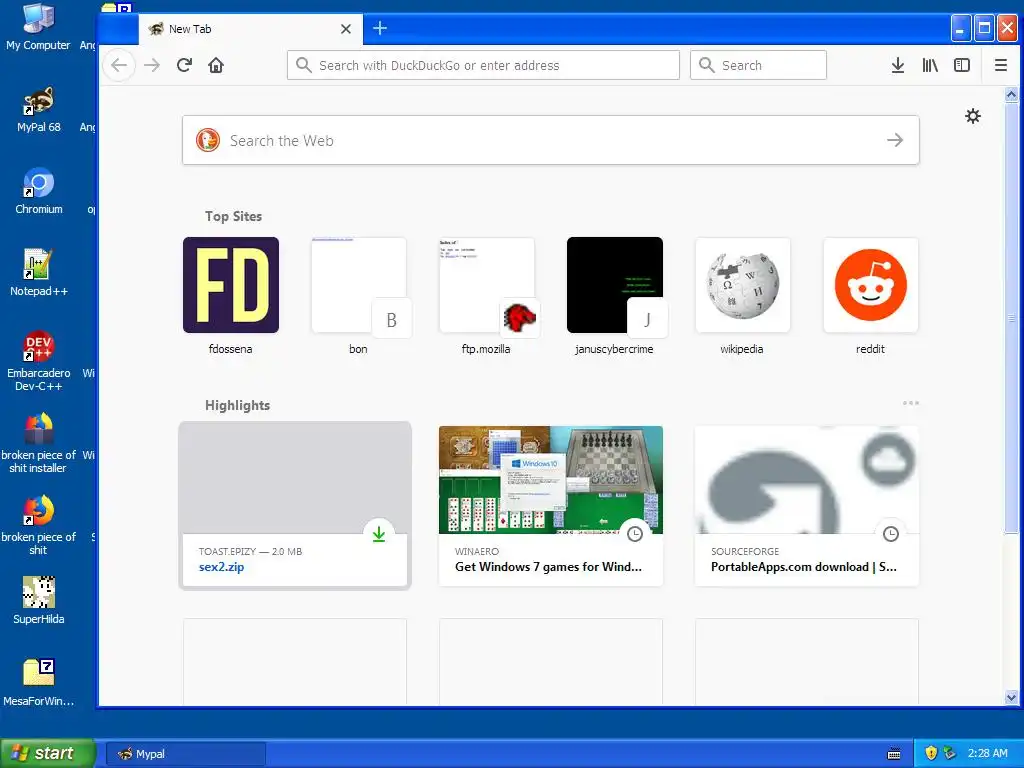Screen dimensions: 1024x768
Task: Select My Computer desktop icon
Action: pyautogui.click(x=39, y=27)
